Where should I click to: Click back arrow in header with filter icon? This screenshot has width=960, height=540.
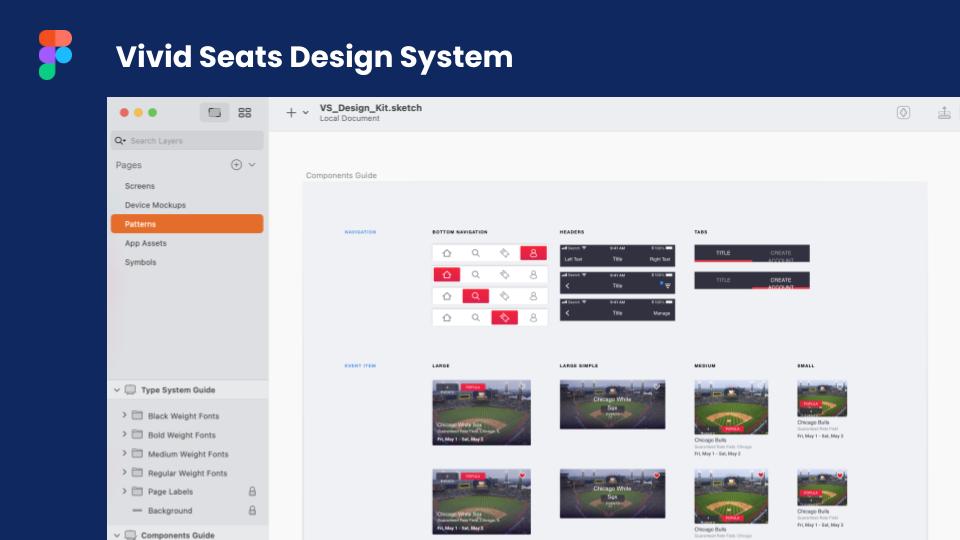(568, 286)
